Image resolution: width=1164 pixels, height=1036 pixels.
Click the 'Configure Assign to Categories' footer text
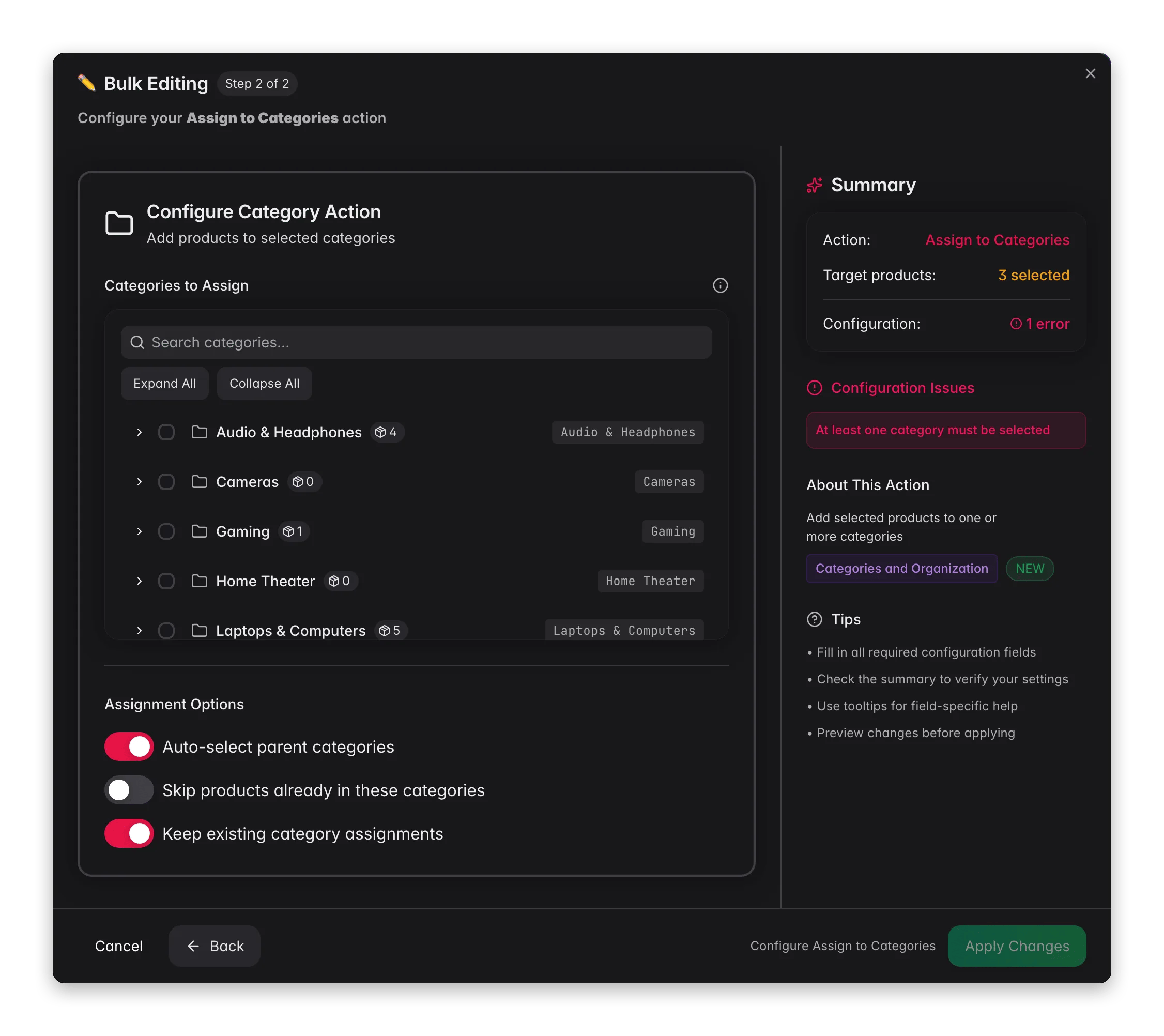pyautogui.click(x=843, y=946)
